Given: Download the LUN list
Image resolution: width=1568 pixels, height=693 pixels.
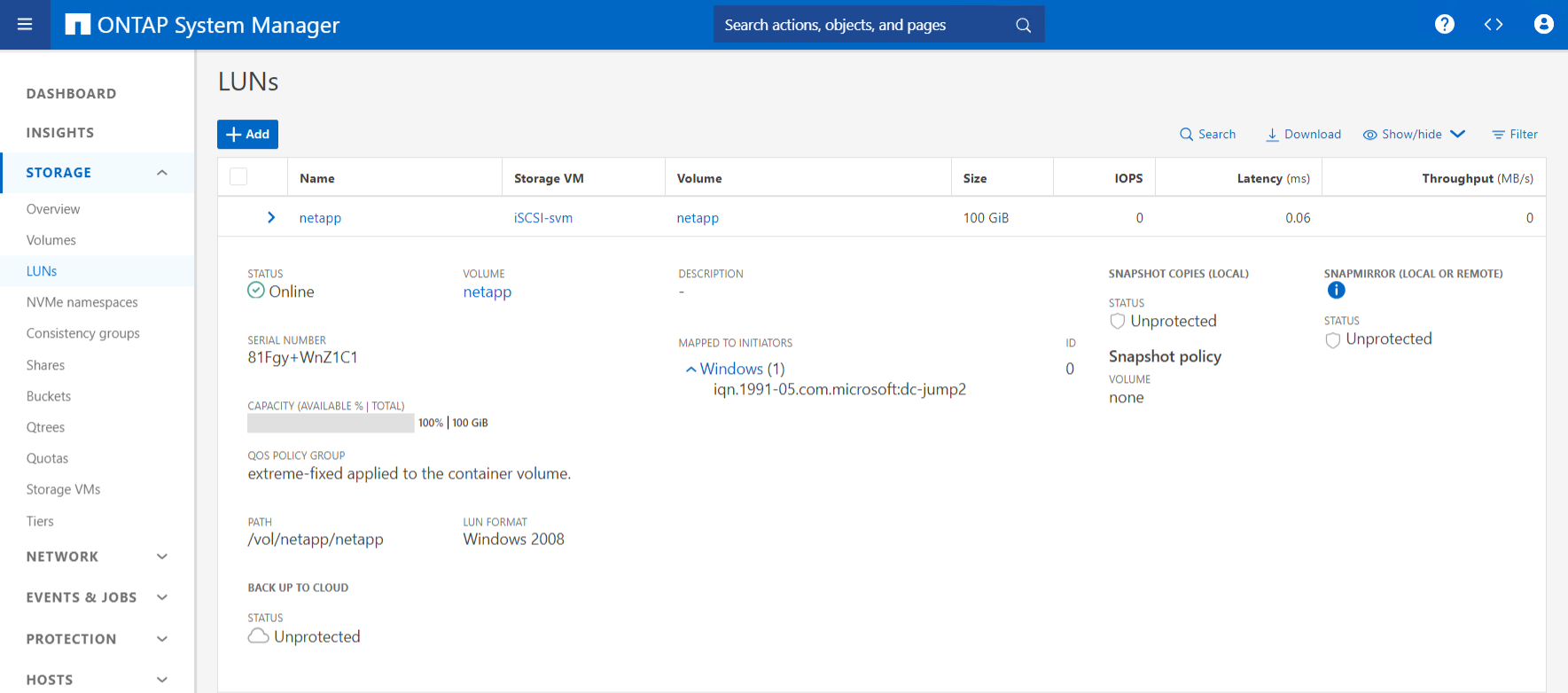Looking at the screenshot, I should click(1303, 134).
